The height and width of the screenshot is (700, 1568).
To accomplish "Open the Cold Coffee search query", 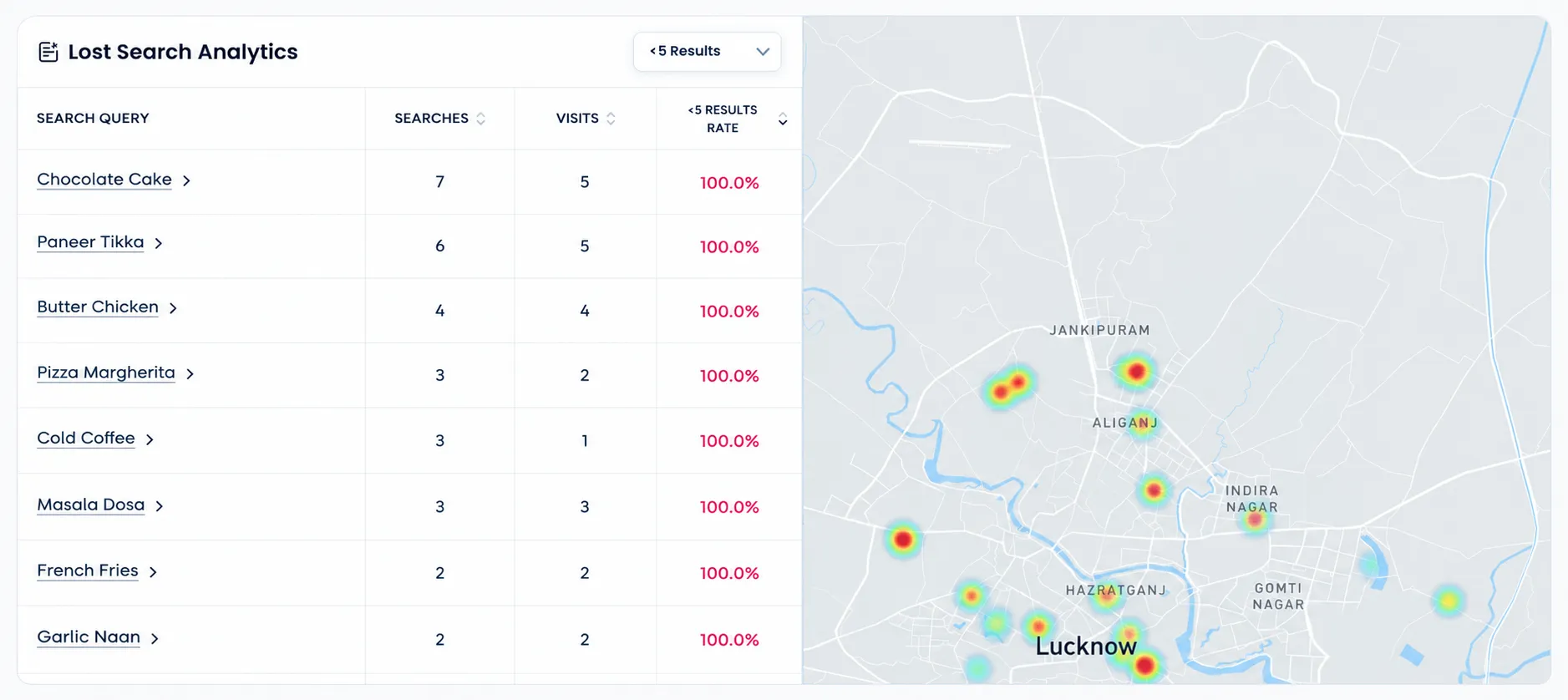I will click(86, 438).
